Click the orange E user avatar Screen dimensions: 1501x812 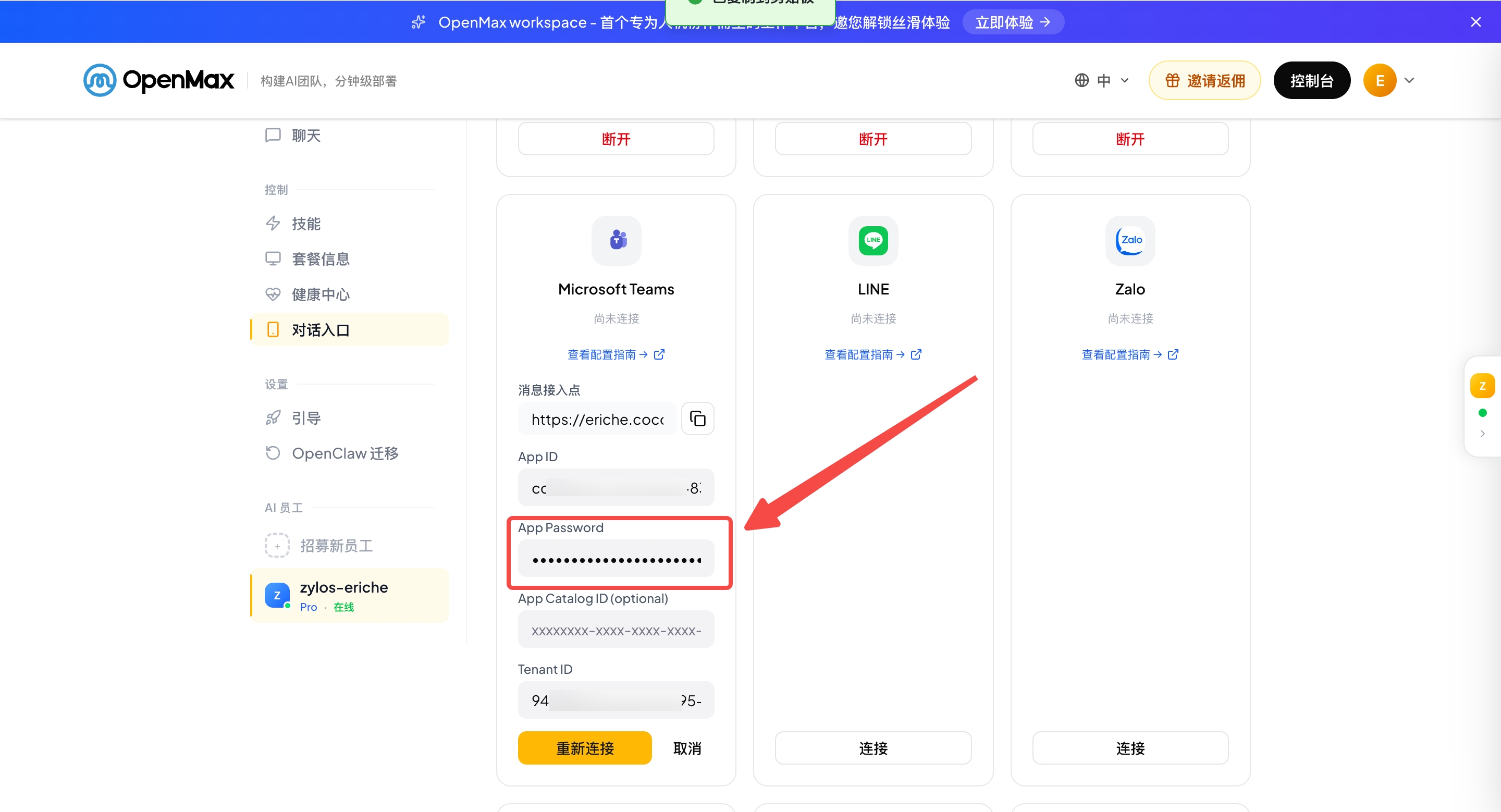tap(1379, 80)
